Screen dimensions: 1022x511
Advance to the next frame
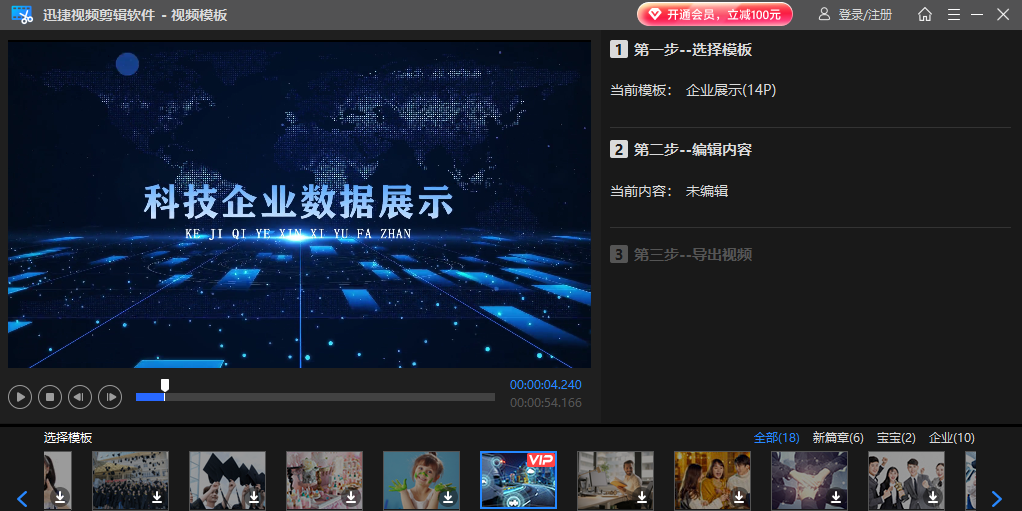[110, 397]
